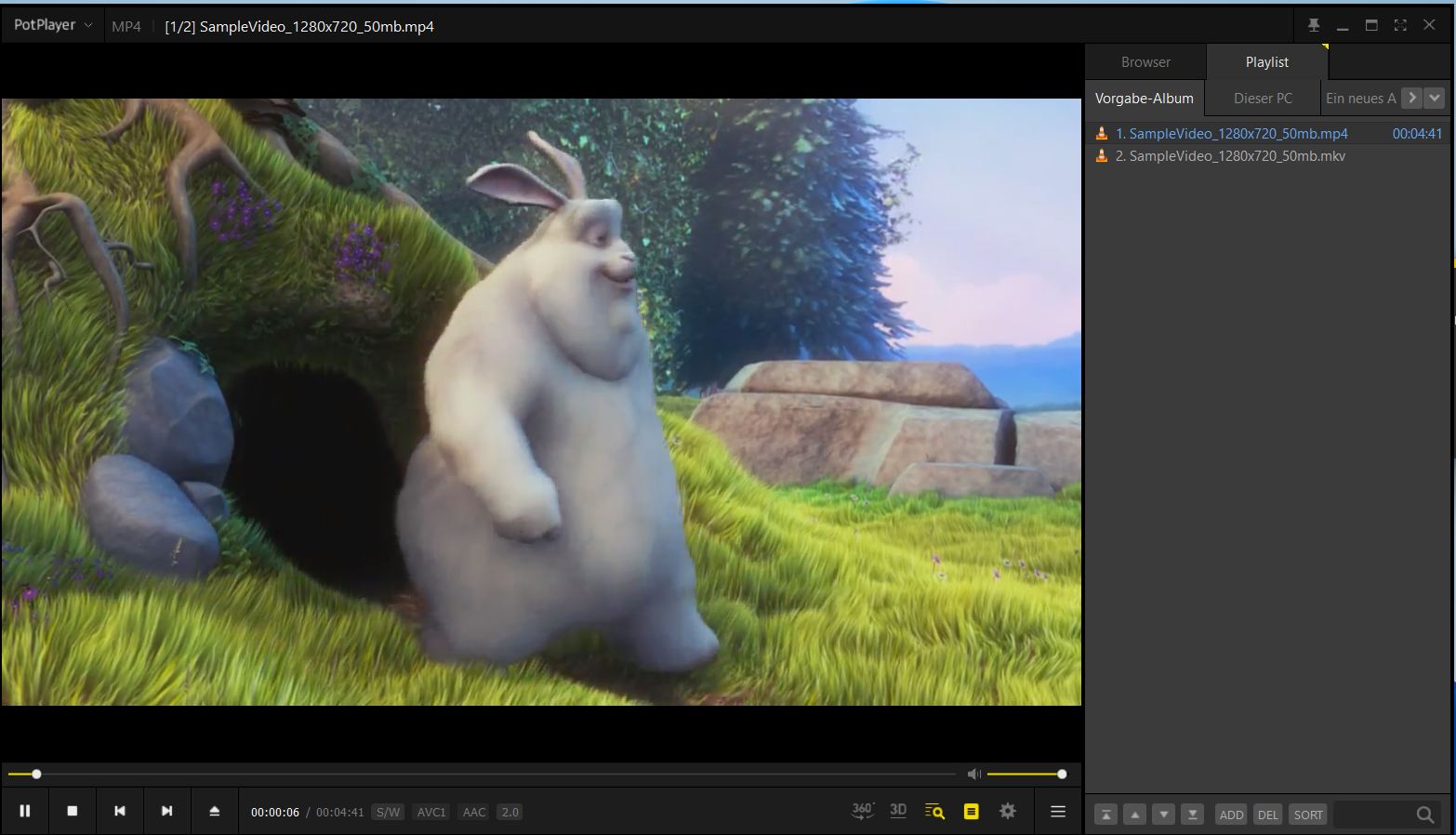This screenshot has width=1456, height=835.
Task: Enable 360 degree video mode
Action: tap(862, 811)
